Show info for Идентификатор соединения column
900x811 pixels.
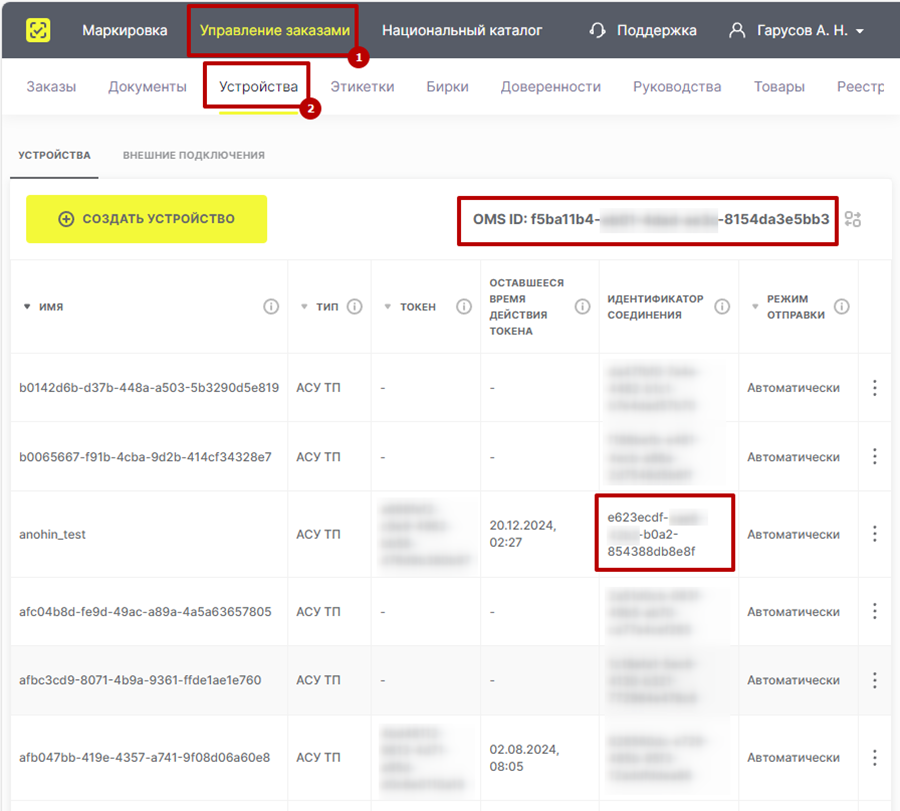click(722, 306)
